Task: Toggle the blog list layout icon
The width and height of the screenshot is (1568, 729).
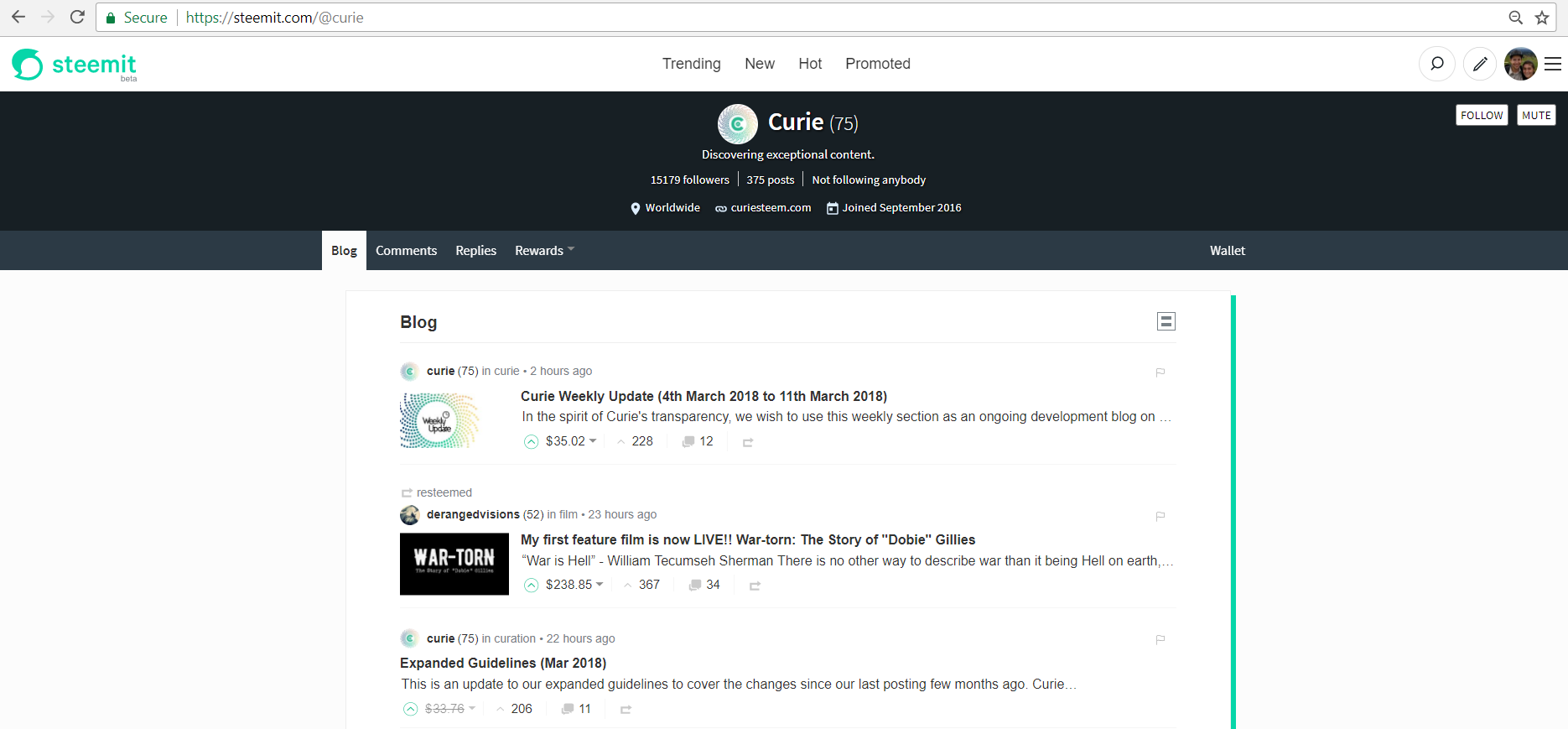Action: 1166,321
